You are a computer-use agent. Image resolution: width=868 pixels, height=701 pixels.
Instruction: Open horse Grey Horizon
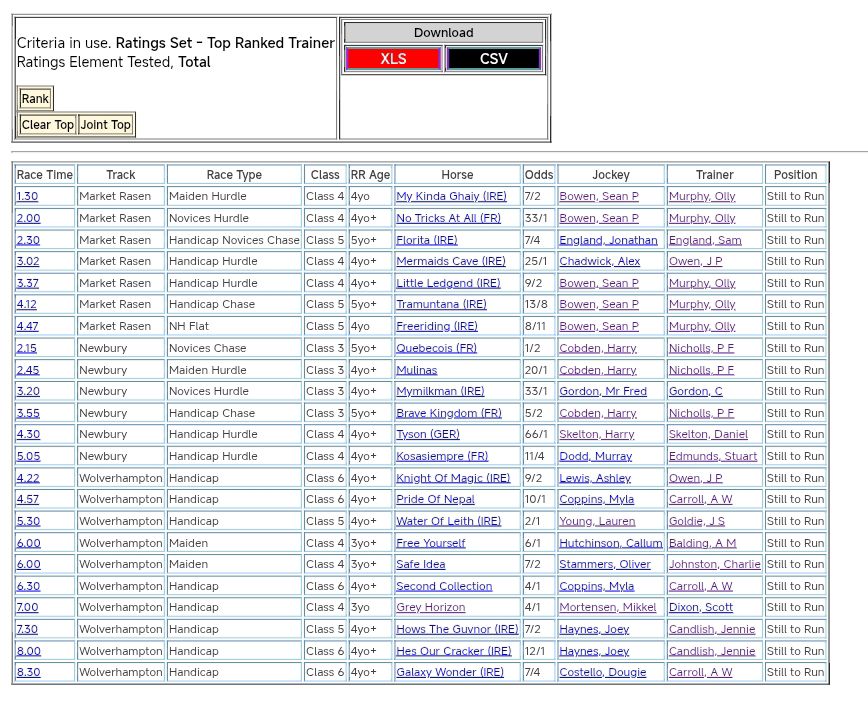point(430,607)
